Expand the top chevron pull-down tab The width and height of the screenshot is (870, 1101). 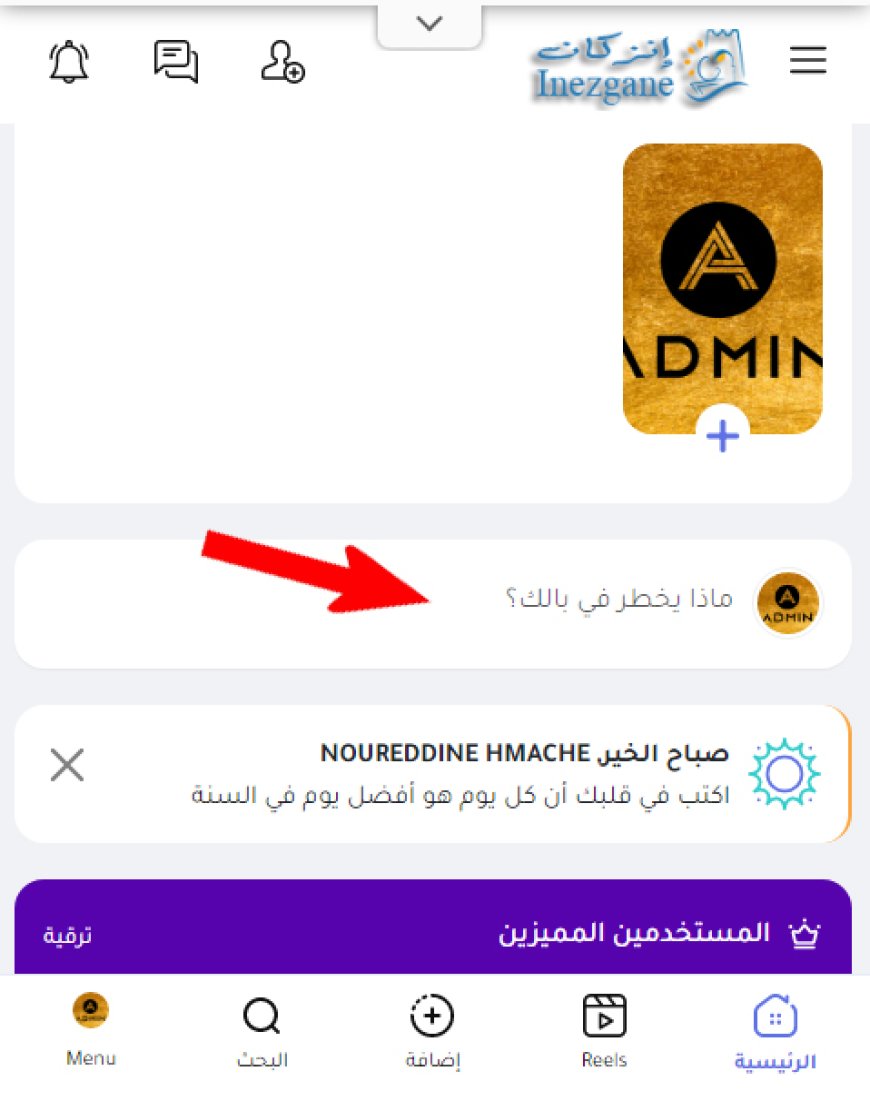tap(429, 24)
